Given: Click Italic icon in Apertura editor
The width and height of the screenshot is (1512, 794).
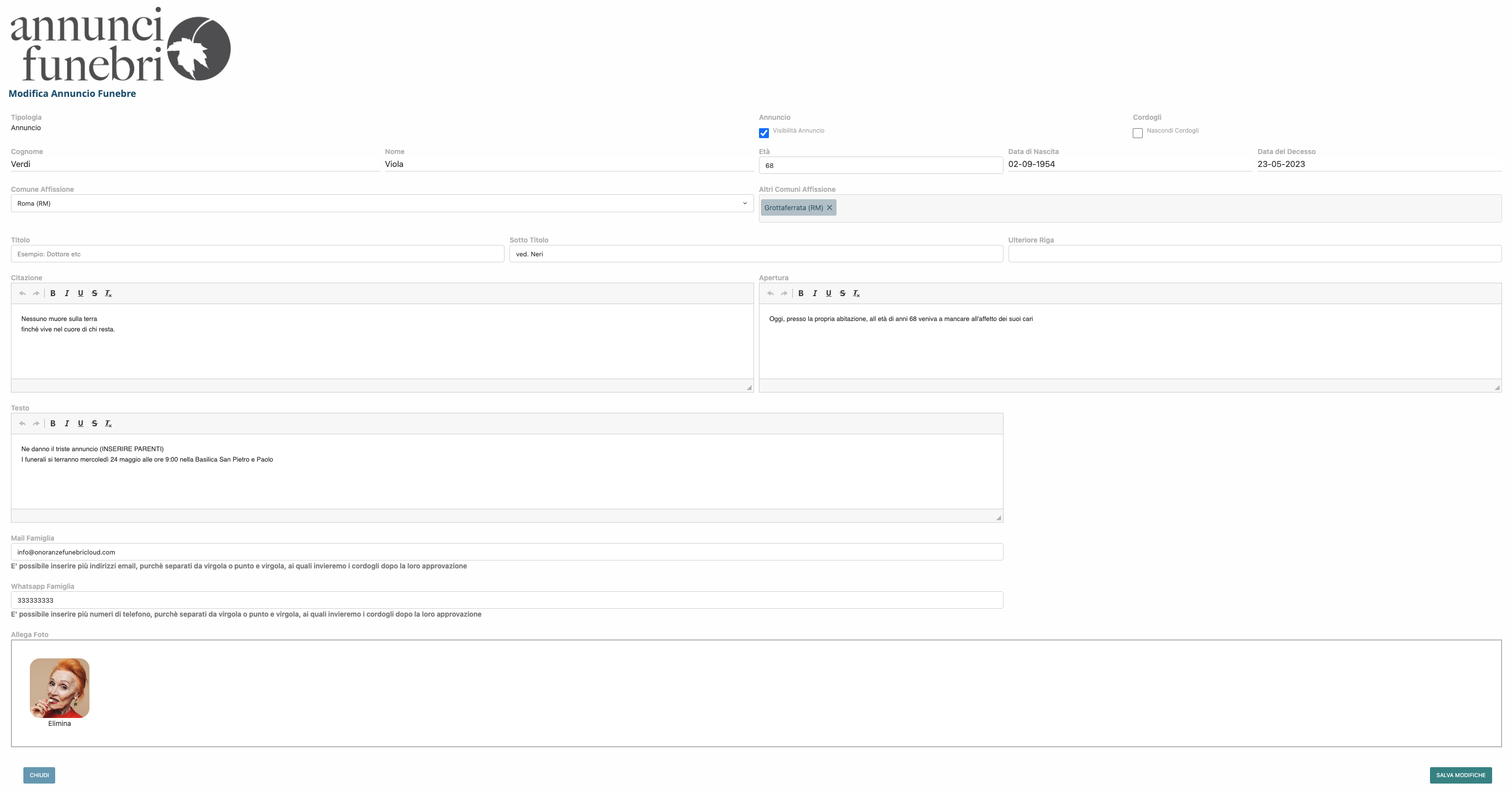Looking at the screenshot, I should (x=815, y=294).
